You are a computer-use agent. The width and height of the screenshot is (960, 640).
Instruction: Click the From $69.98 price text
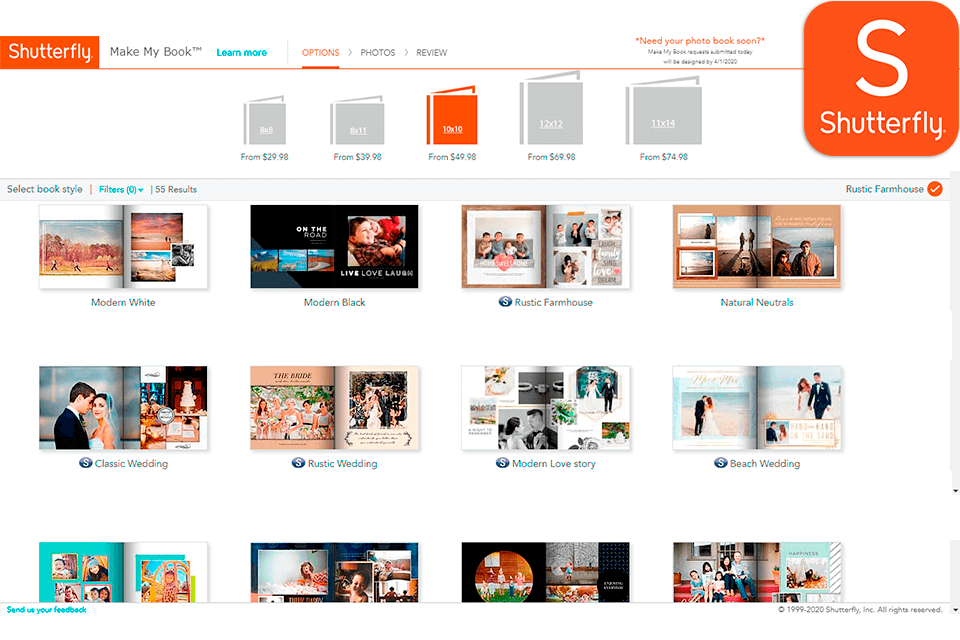coord(552,157)
